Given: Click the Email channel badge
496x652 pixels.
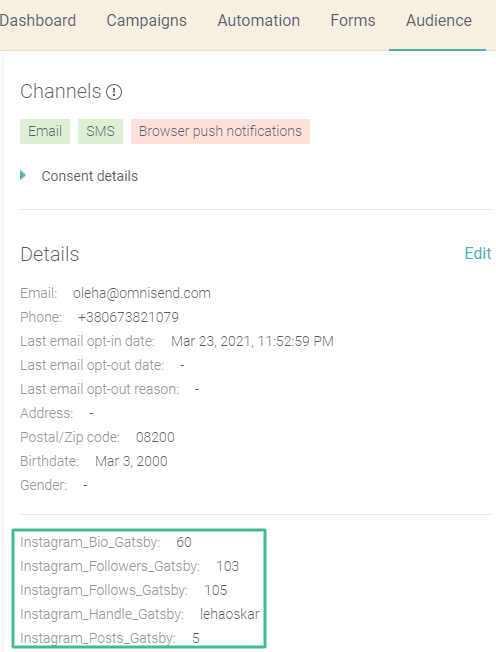Looking at the screenshot, I should 45,131.
